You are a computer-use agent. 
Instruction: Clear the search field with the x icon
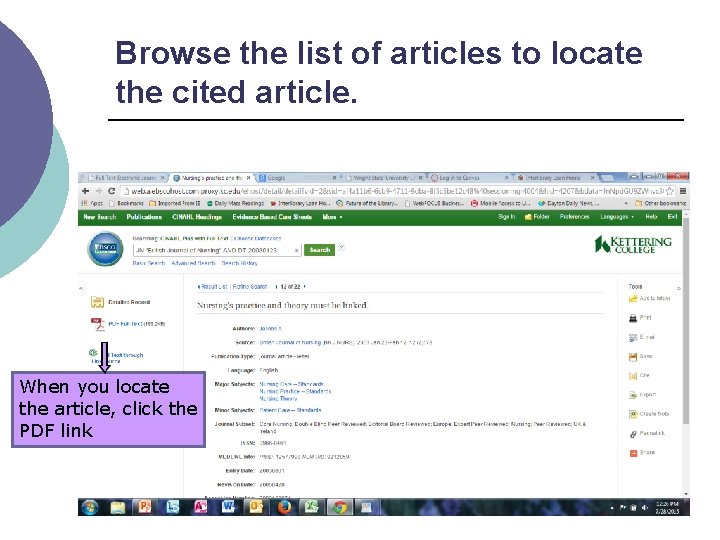297,250
